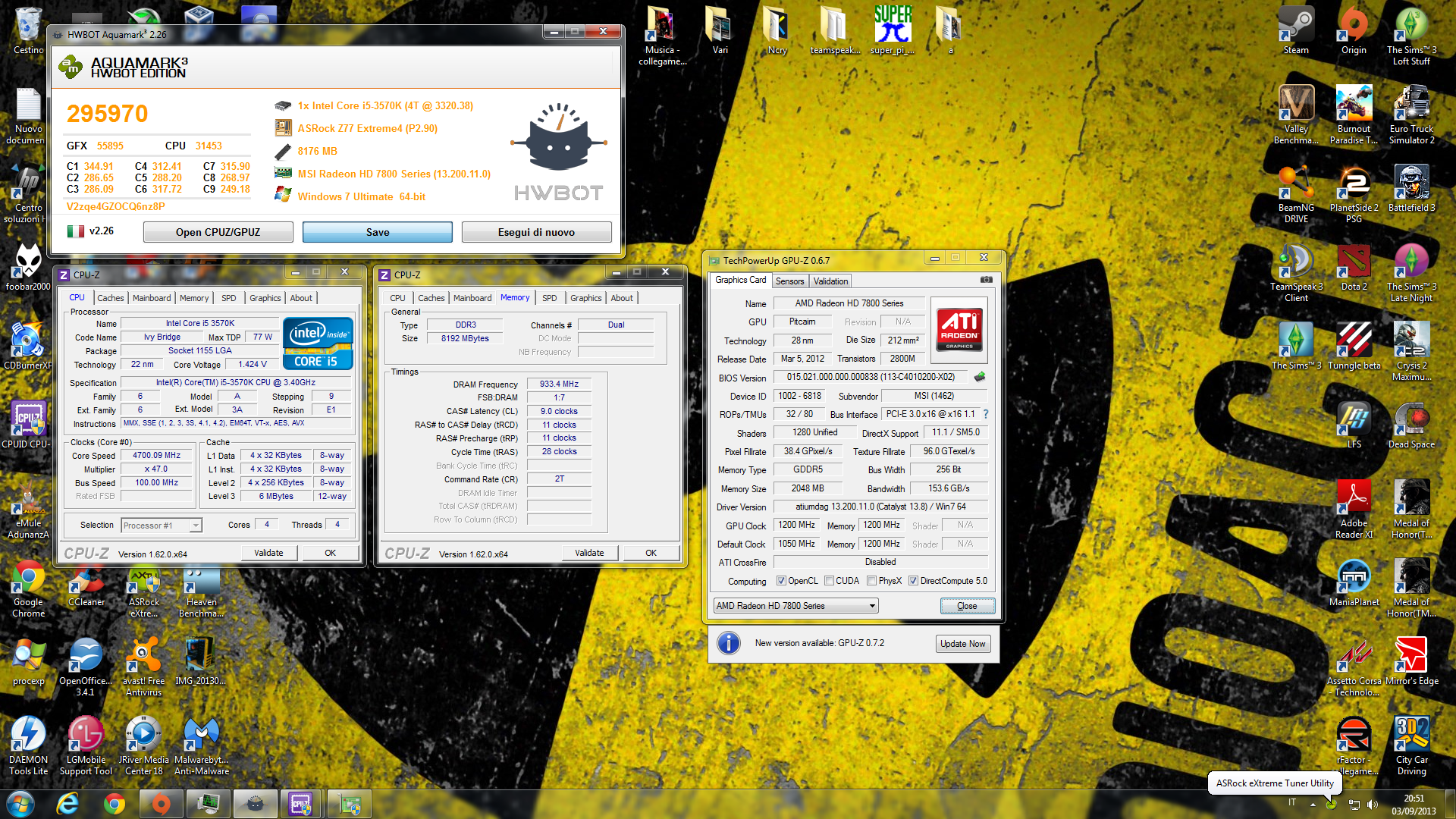Image resolution: width=1456 pixels, height=819 pixels.
Task: Open Caches tab in left CPU-Z
Action: point(110,298)
